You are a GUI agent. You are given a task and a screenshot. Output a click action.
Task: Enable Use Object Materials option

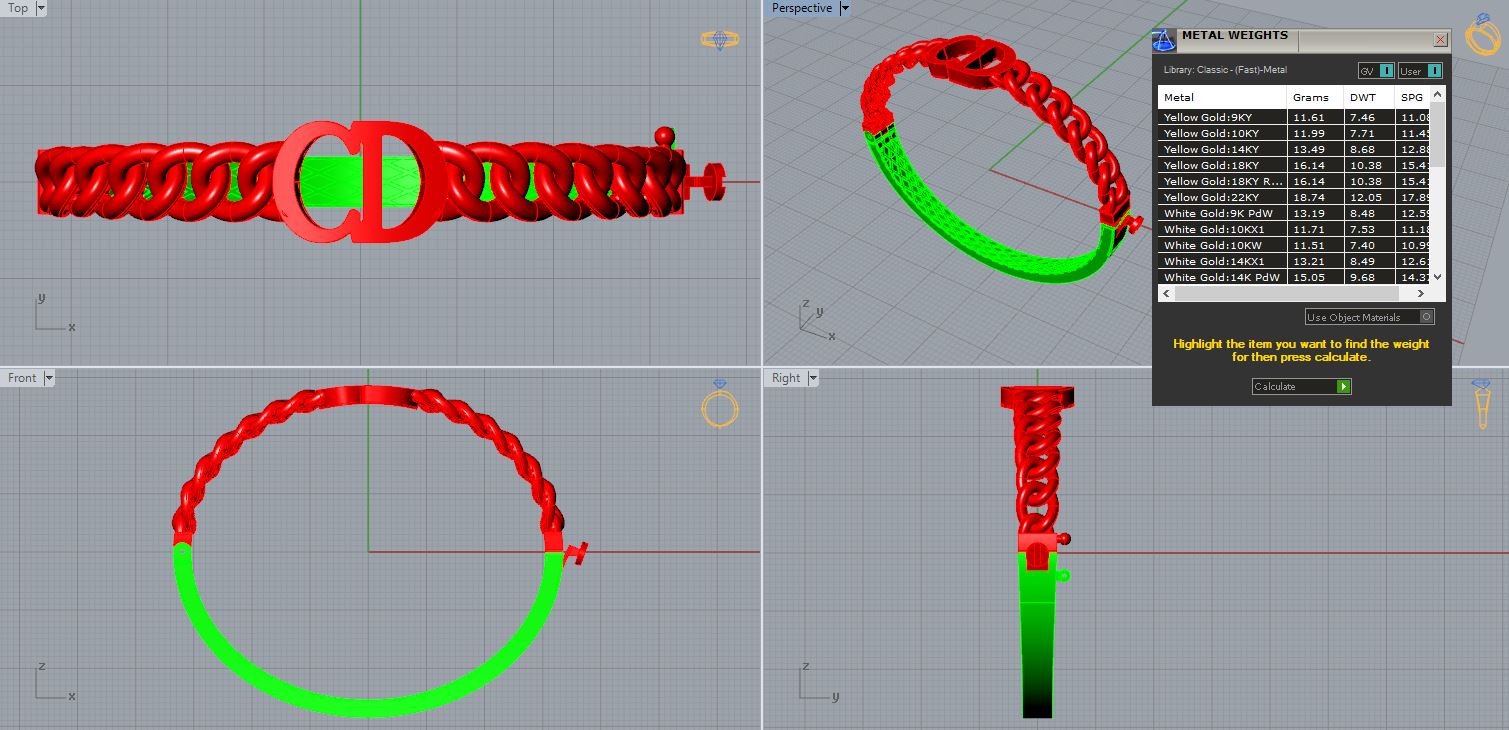(x=1369, y=317)
